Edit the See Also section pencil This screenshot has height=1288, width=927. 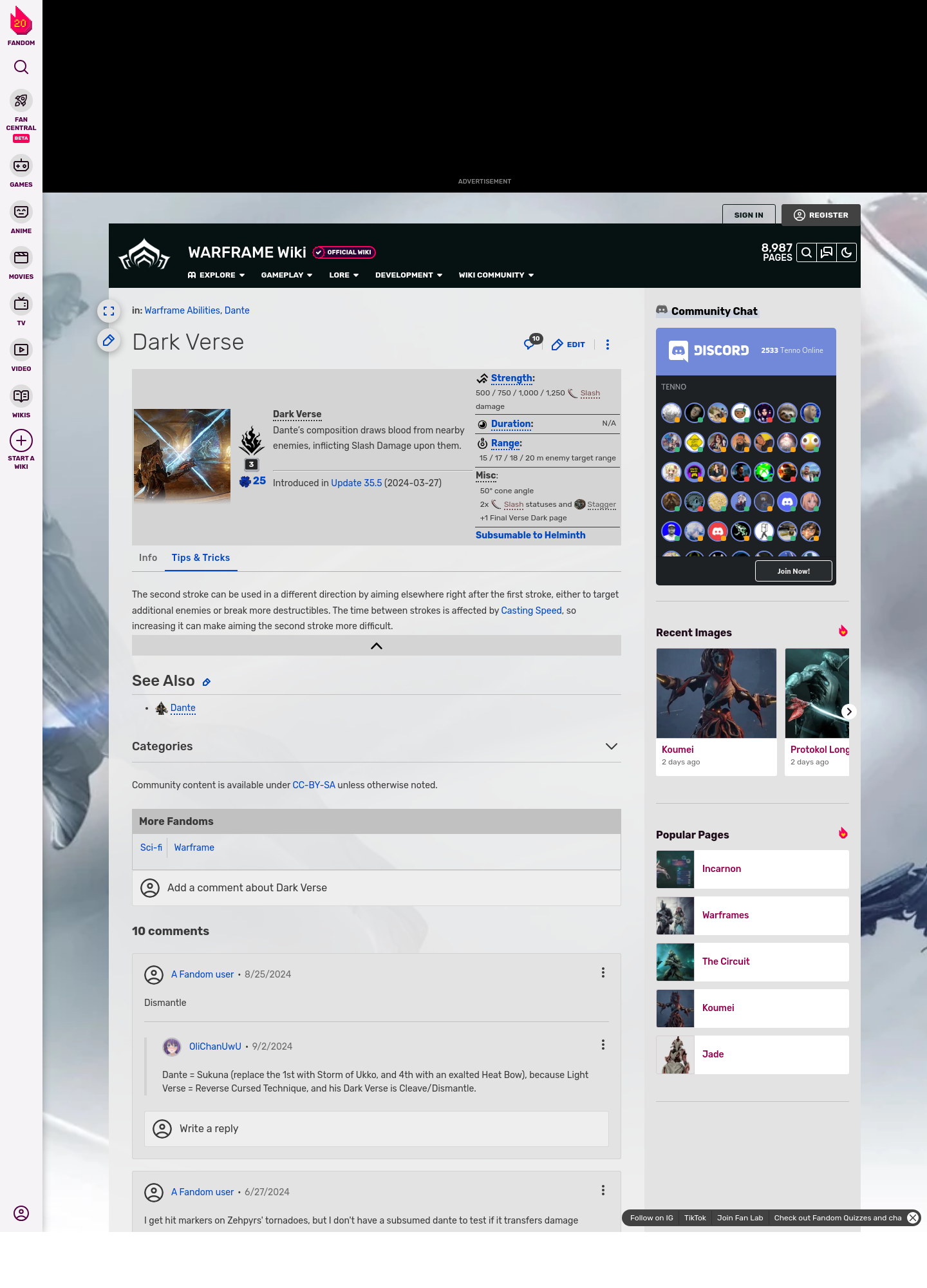(x=207, y=682)
